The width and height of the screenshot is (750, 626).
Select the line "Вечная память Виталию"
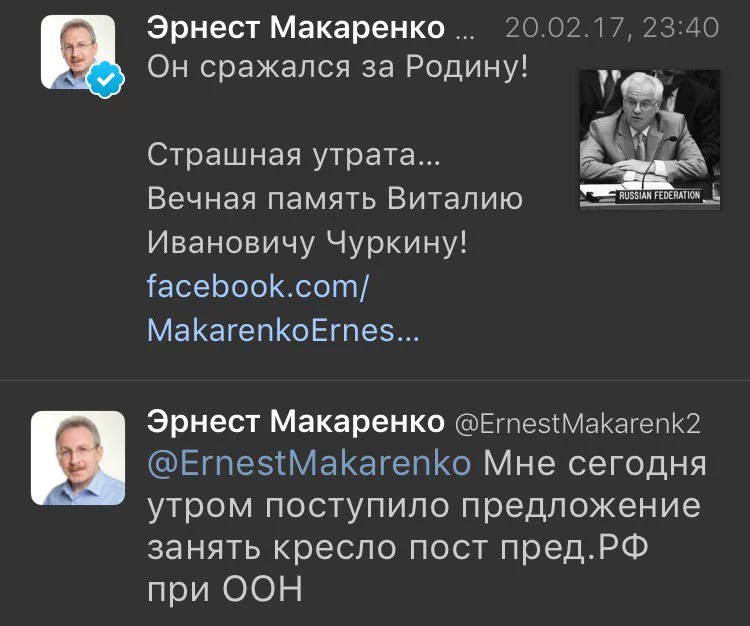pyautogui.click(x=334, y=199)
